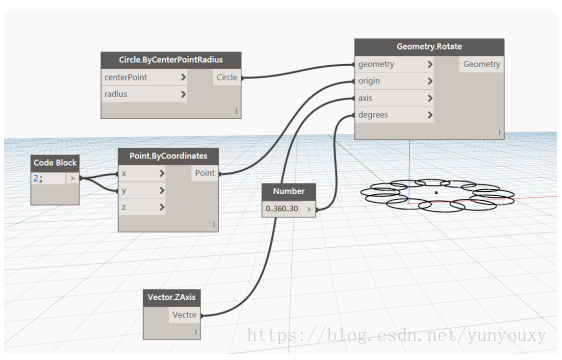Click the chevron beside the y input

tap(162, 190)
